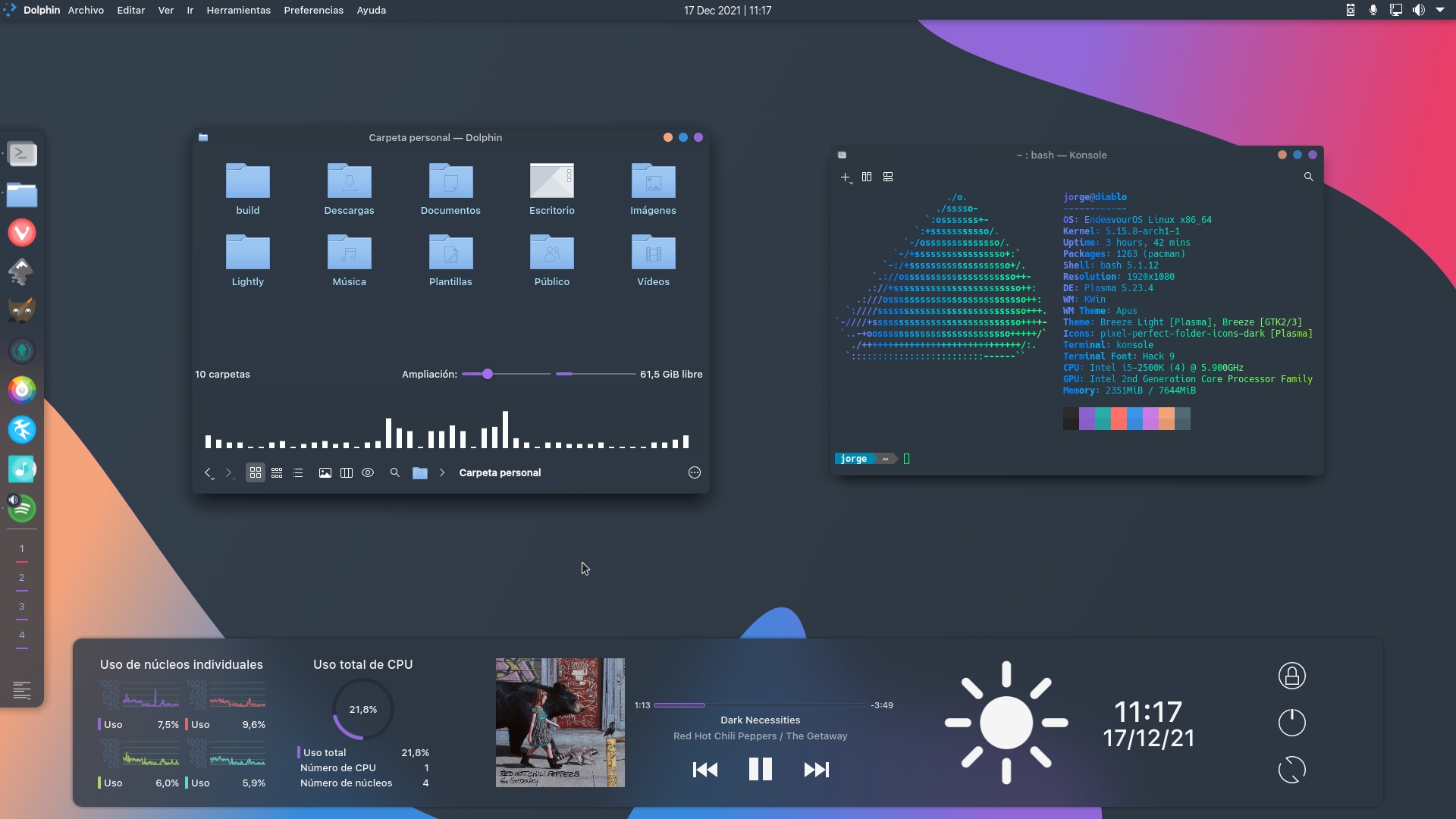
Task: Open the overflow menu in Dolphin toolbar
Action: (x=694, y=472)
